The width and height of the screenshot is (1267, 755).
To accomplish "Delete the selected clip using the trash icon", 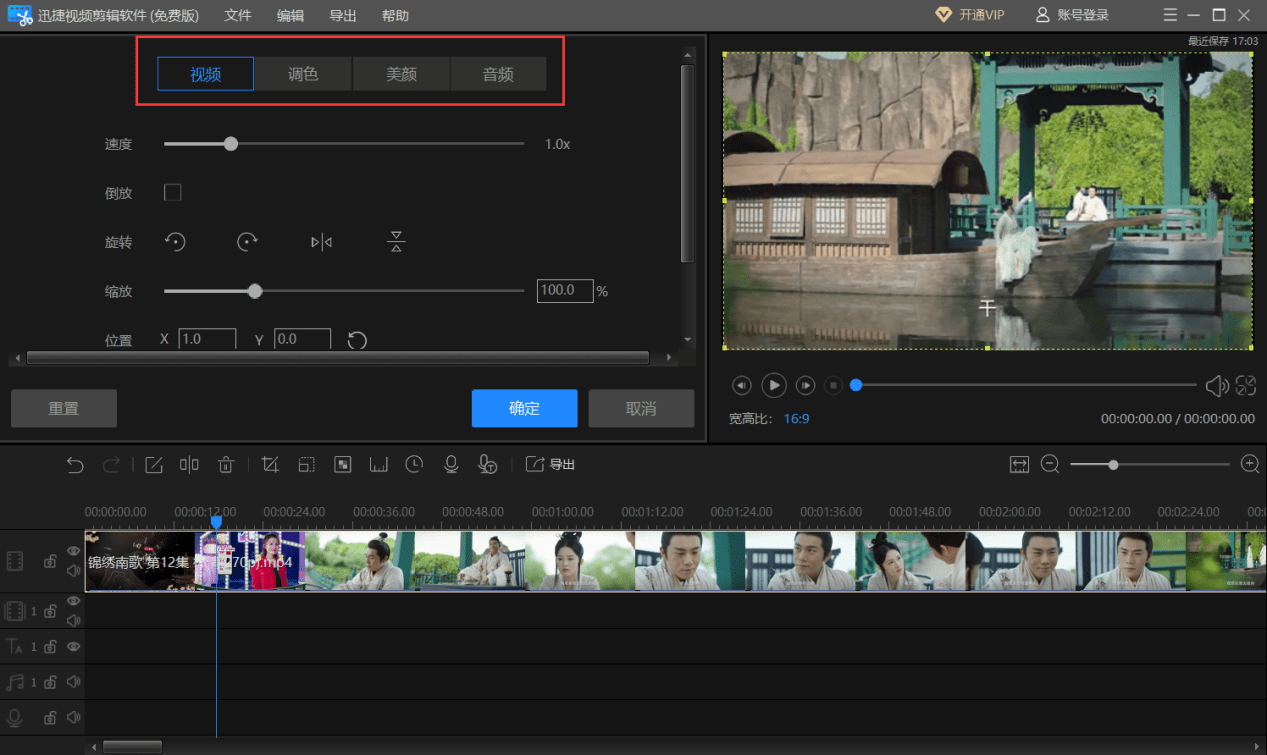I will pos(226,464).
